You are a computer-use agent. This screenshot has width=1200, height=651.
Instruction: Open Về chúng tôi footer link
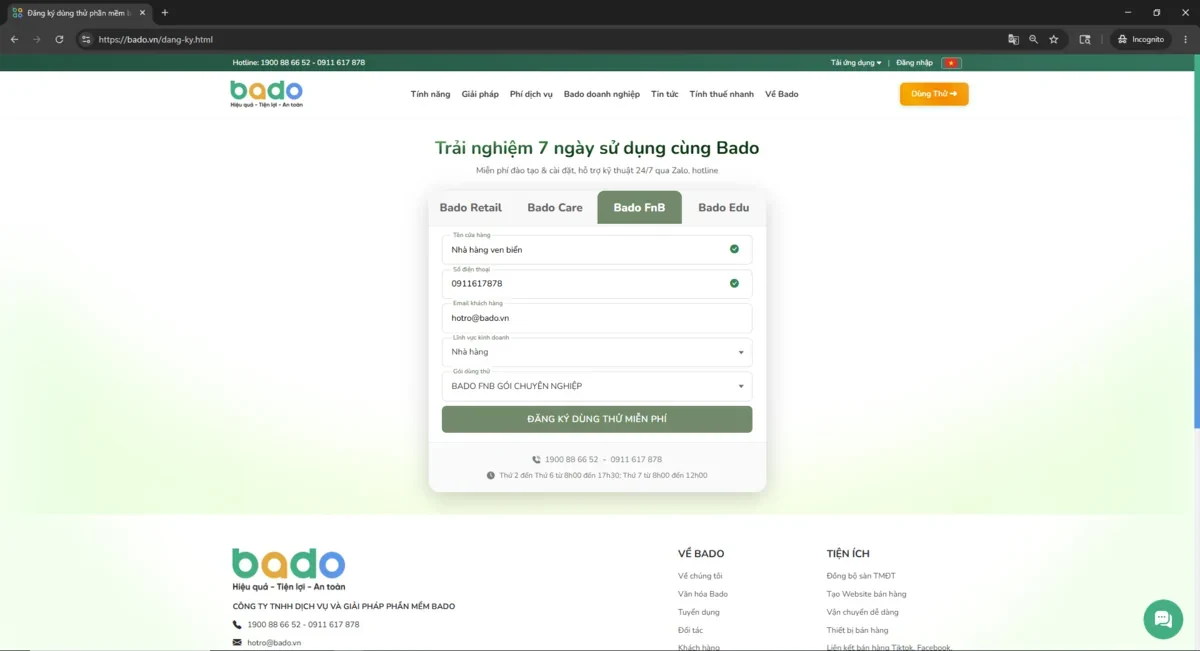(x=700, y=576)
